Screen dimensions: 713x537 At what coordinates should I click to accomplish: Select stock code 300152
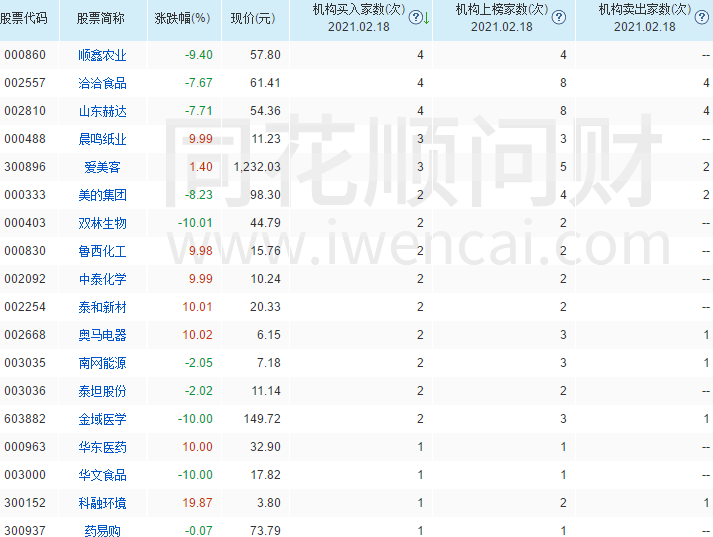pos(25,503)
